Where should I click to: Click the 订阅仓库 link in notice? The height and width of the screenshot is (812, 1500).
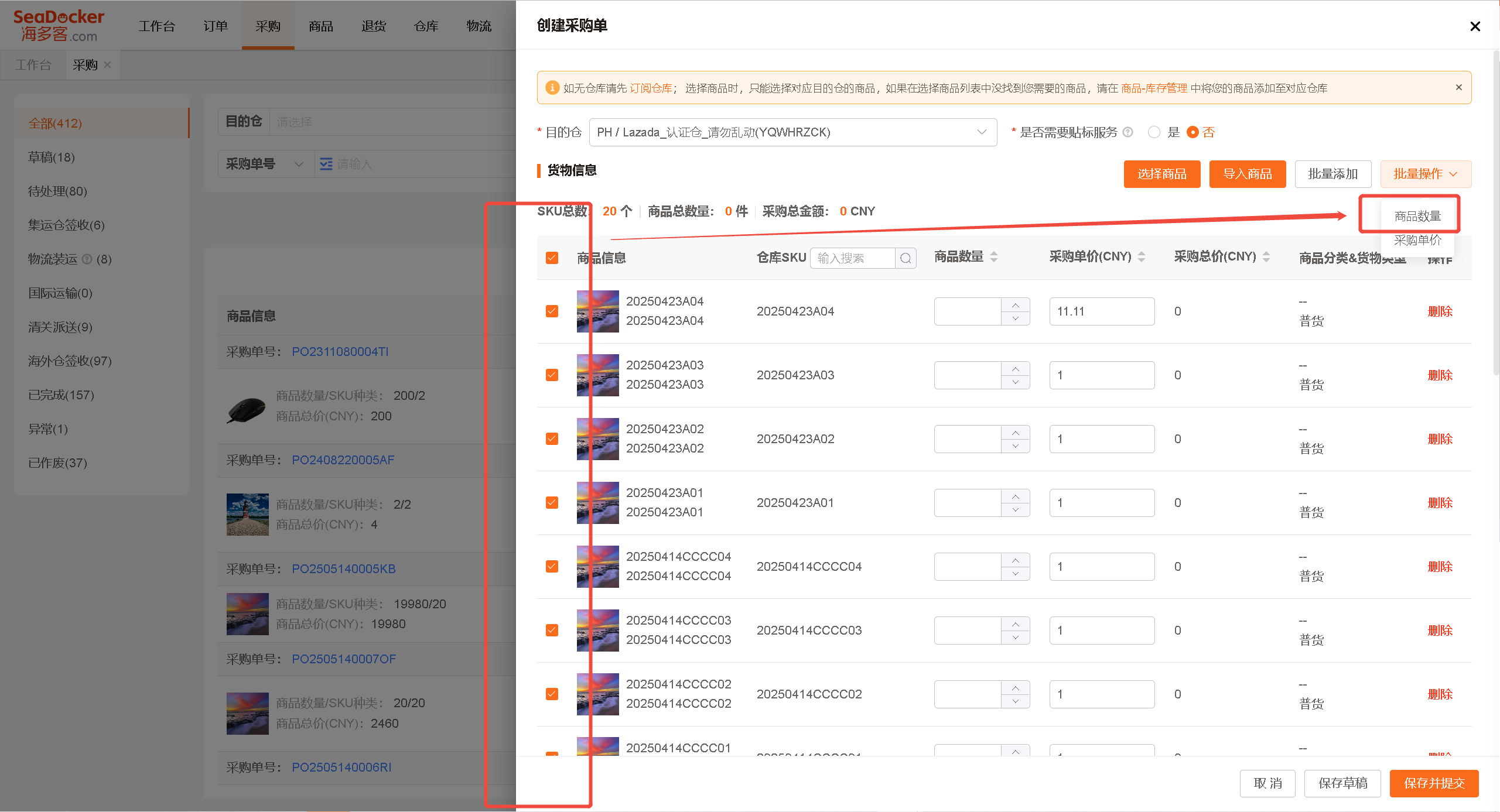click(651, 88)
